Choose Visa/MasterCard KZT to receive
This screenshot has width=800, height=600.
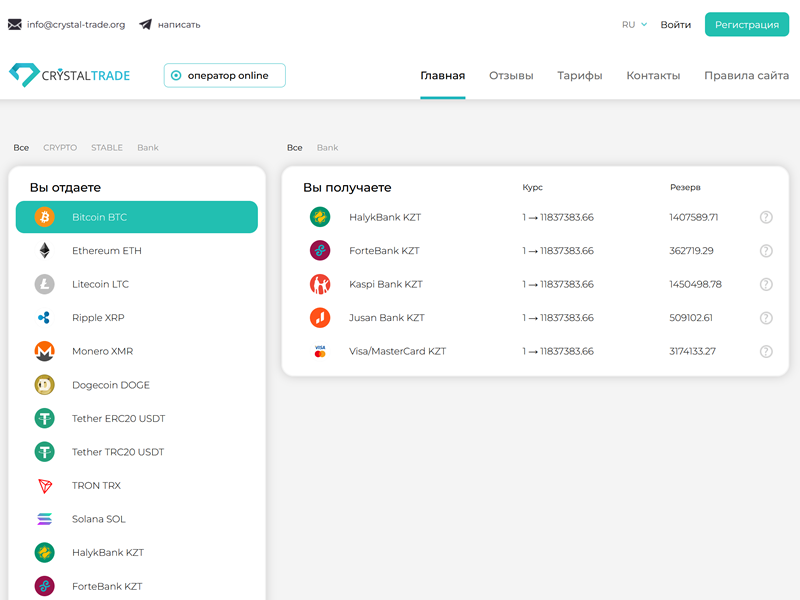(535, 351)
